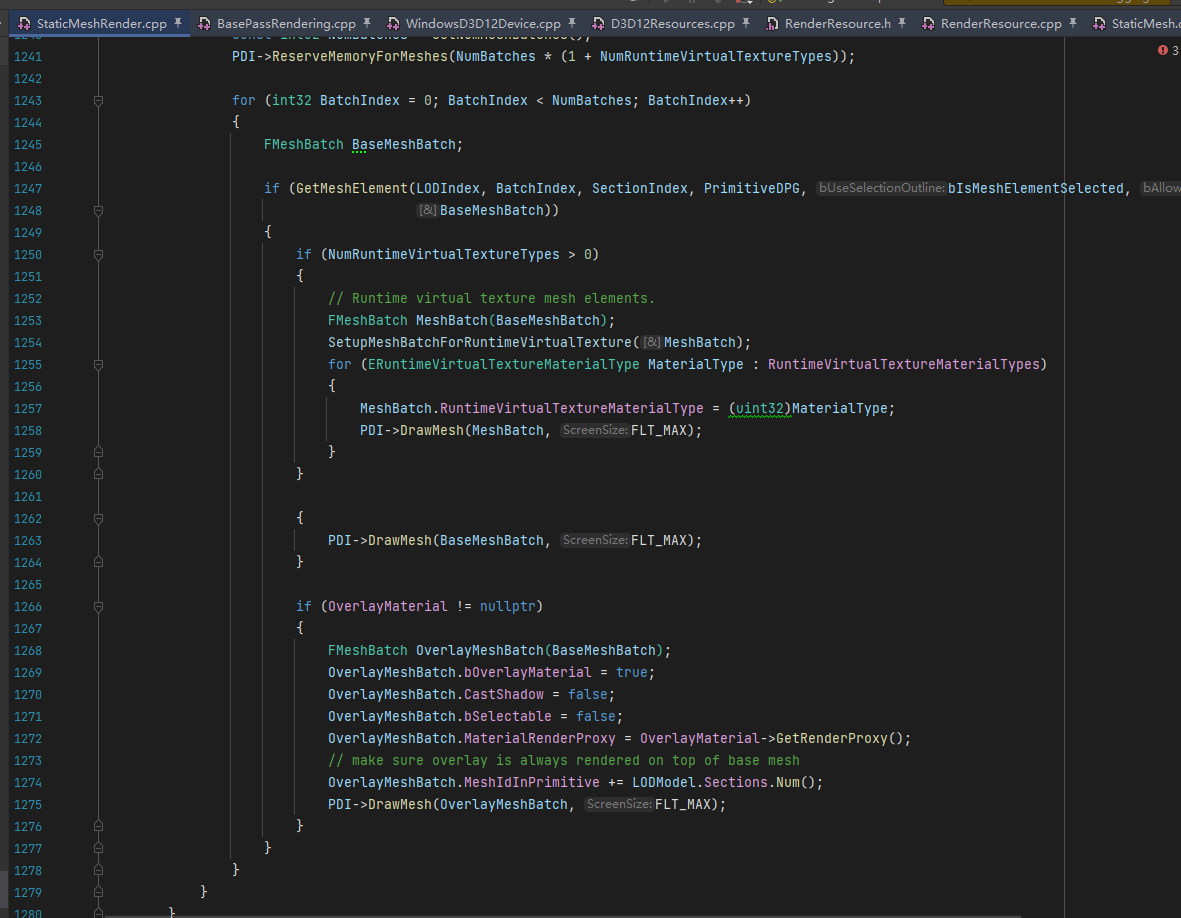Image resolution: width=1181 pixels, height=918 pixels.
Task: Click the [&] hint before MeshBatch on line 1254
Action: coord(652,343)
